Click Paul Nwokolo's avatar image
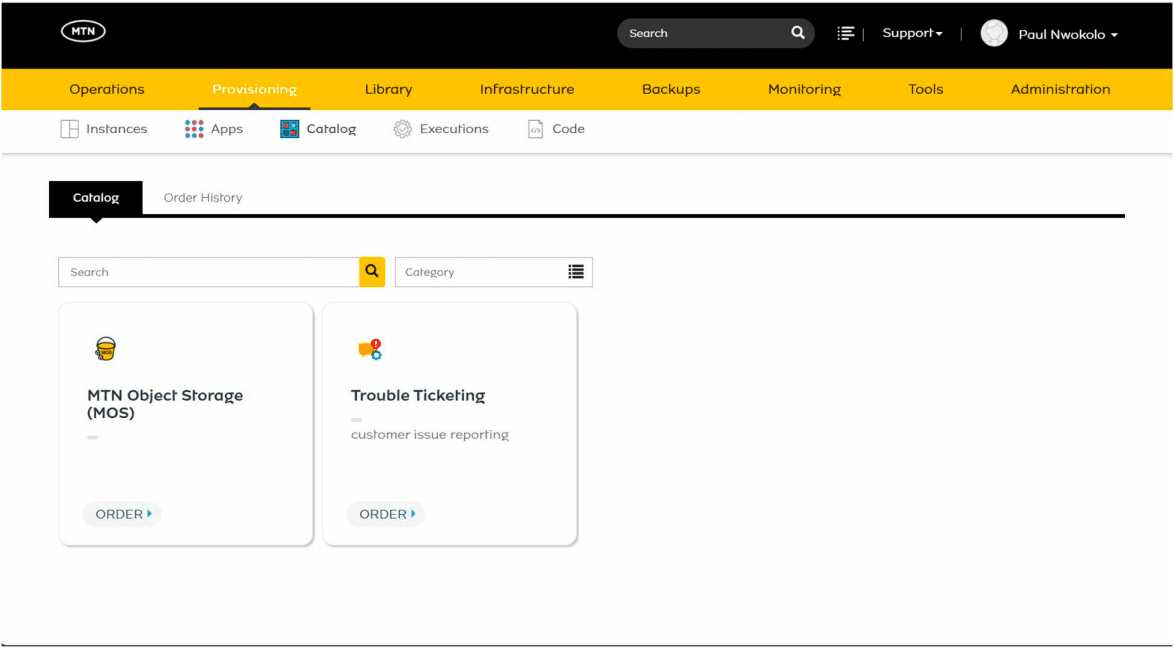The width and height of the screenshot is (1174, 656). point(994,34)
